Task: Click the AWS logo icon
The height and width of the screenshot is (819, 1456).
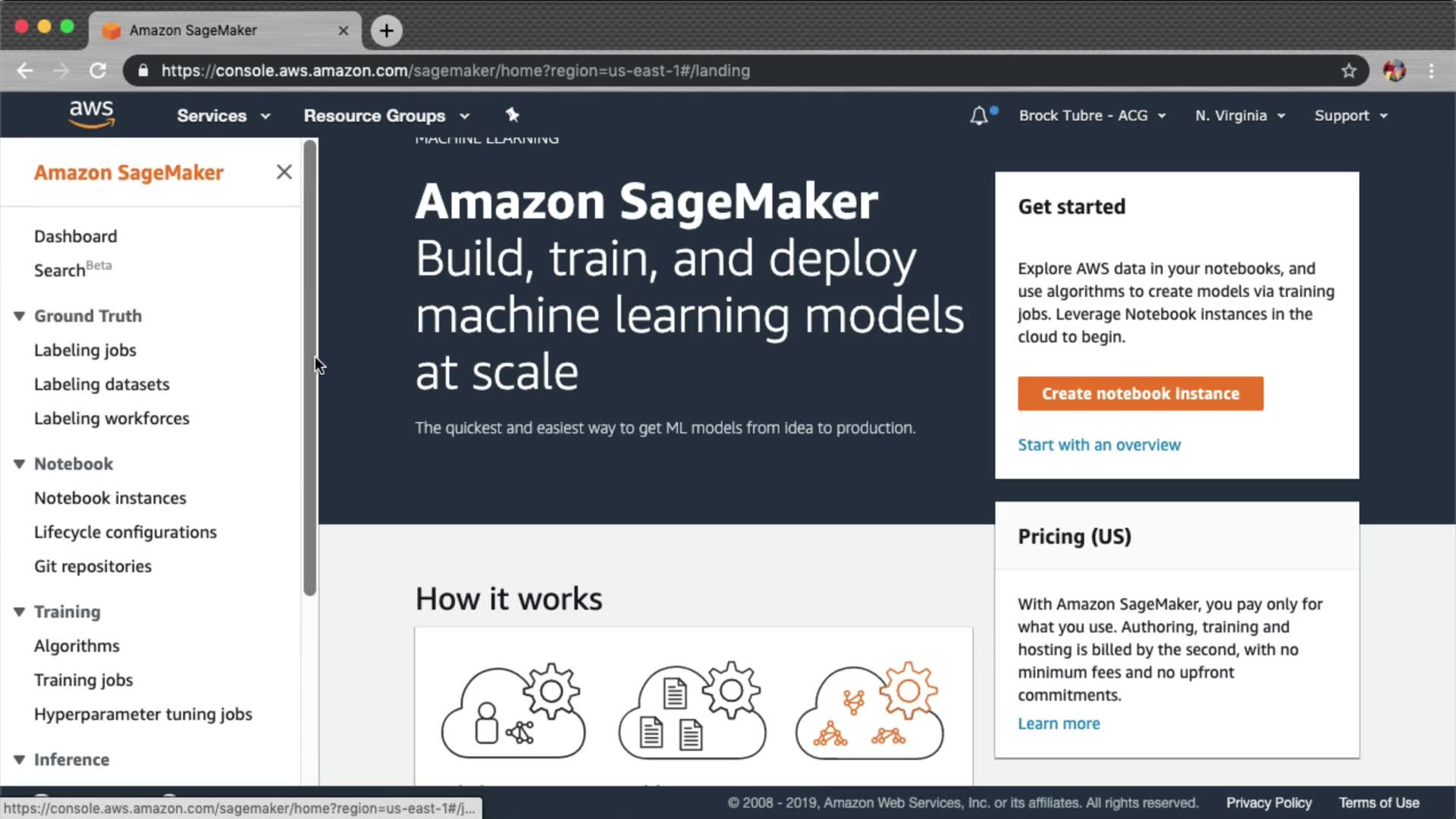Action: (91, 114)
